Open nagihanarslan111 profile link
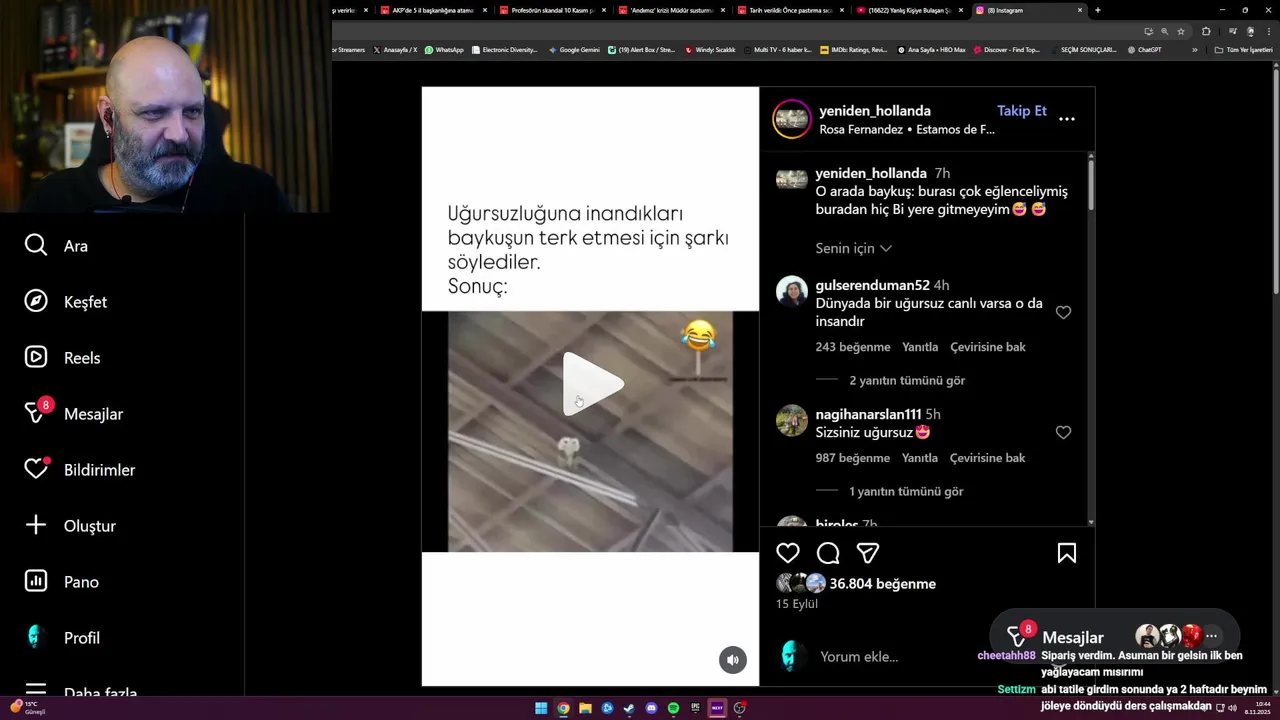Viewport: 1280px width, 720px height. click(x=868, y=414)
